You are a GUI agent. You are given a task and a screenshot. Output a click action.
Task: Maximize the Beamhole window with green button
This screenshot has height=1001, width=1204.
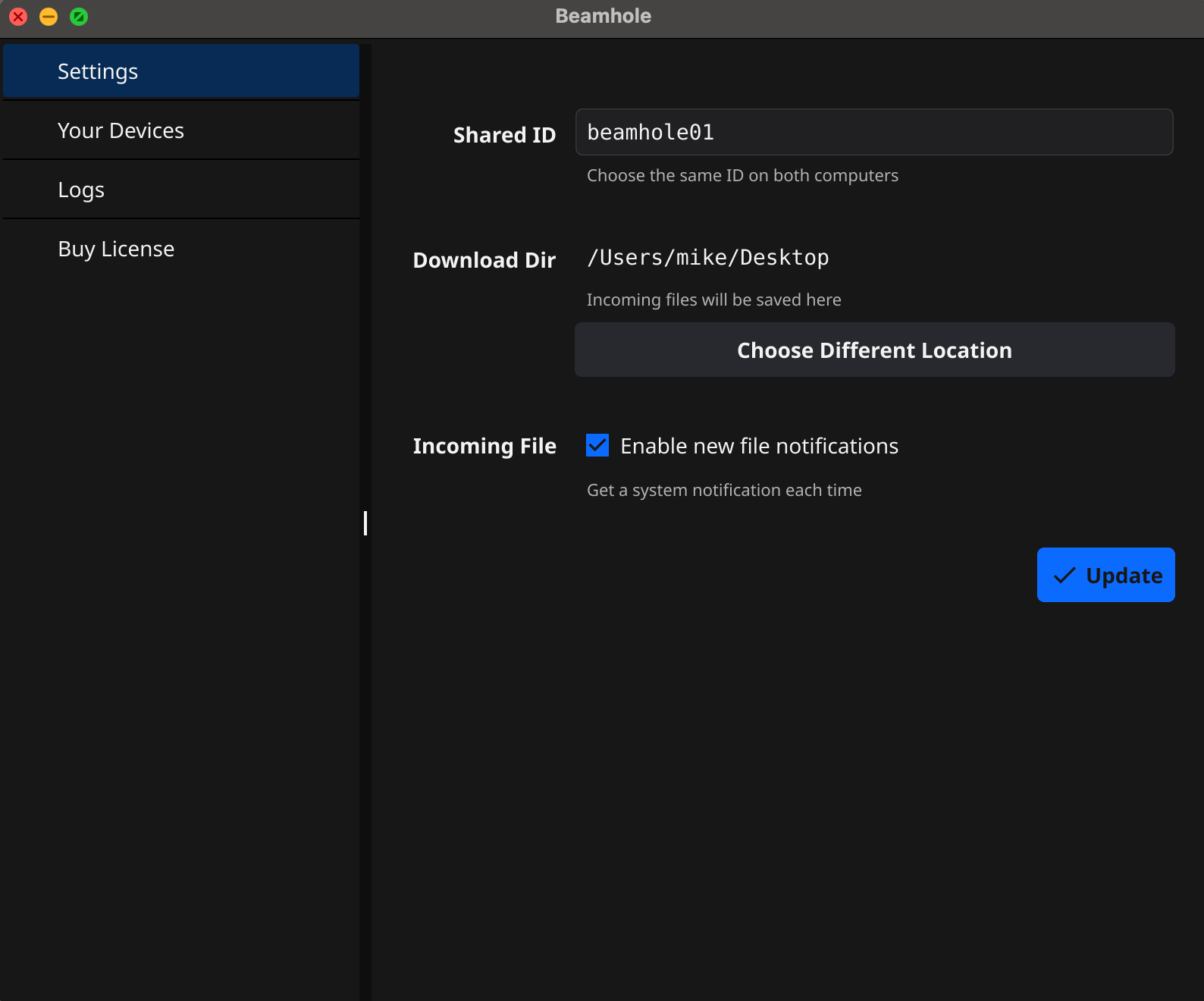79,17
